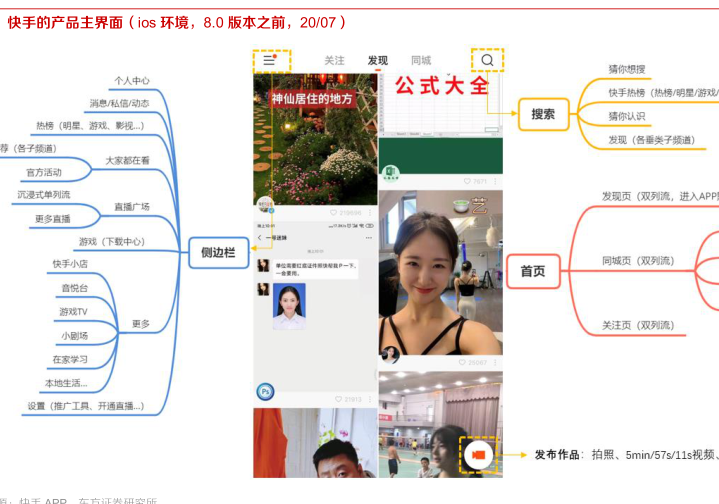Open more options beside 25067 likes
This screenshot has width=719, height=504.
point(495,362)
